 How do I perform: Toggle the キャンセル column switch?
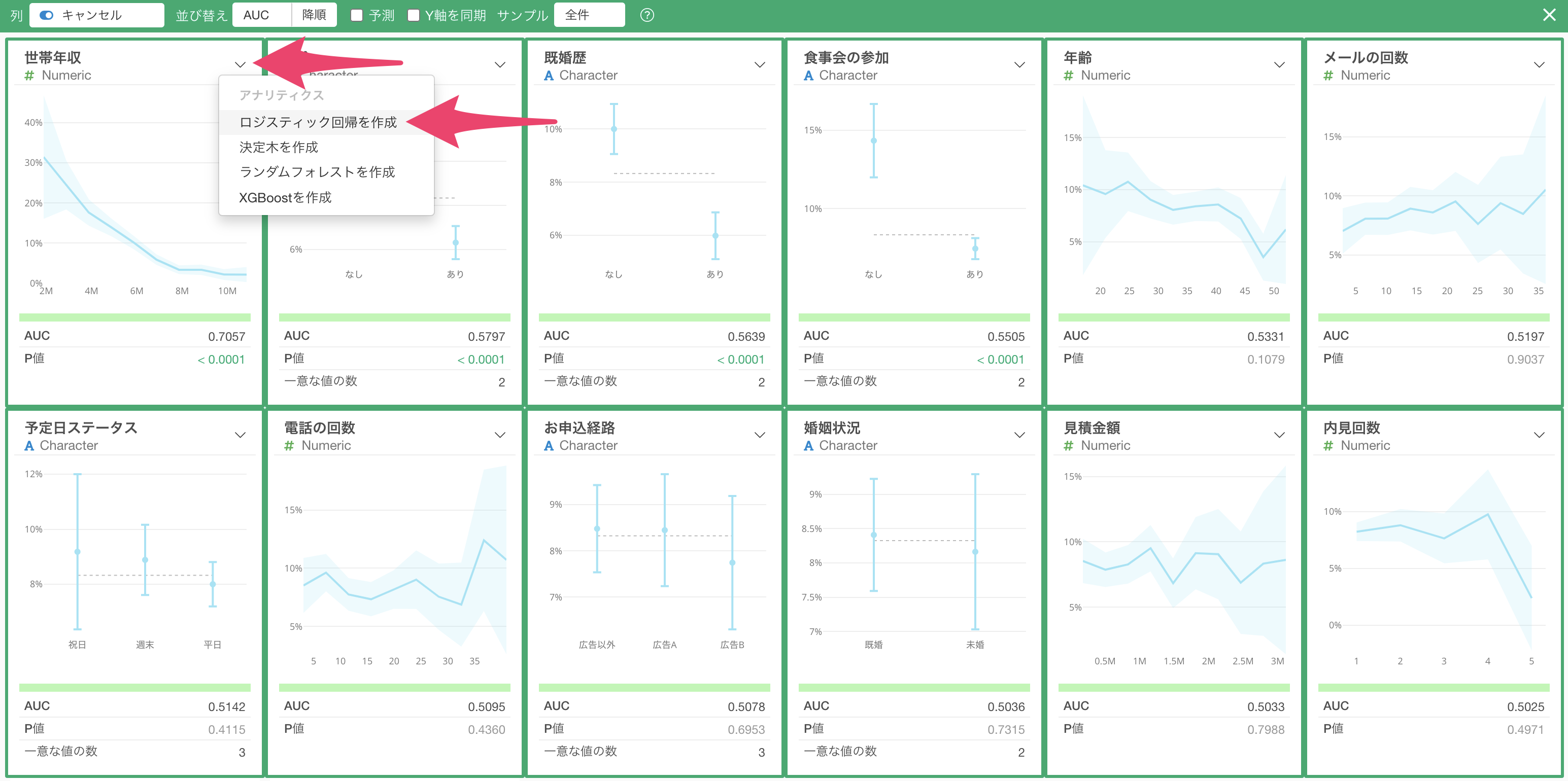click(x=47, y=15)
